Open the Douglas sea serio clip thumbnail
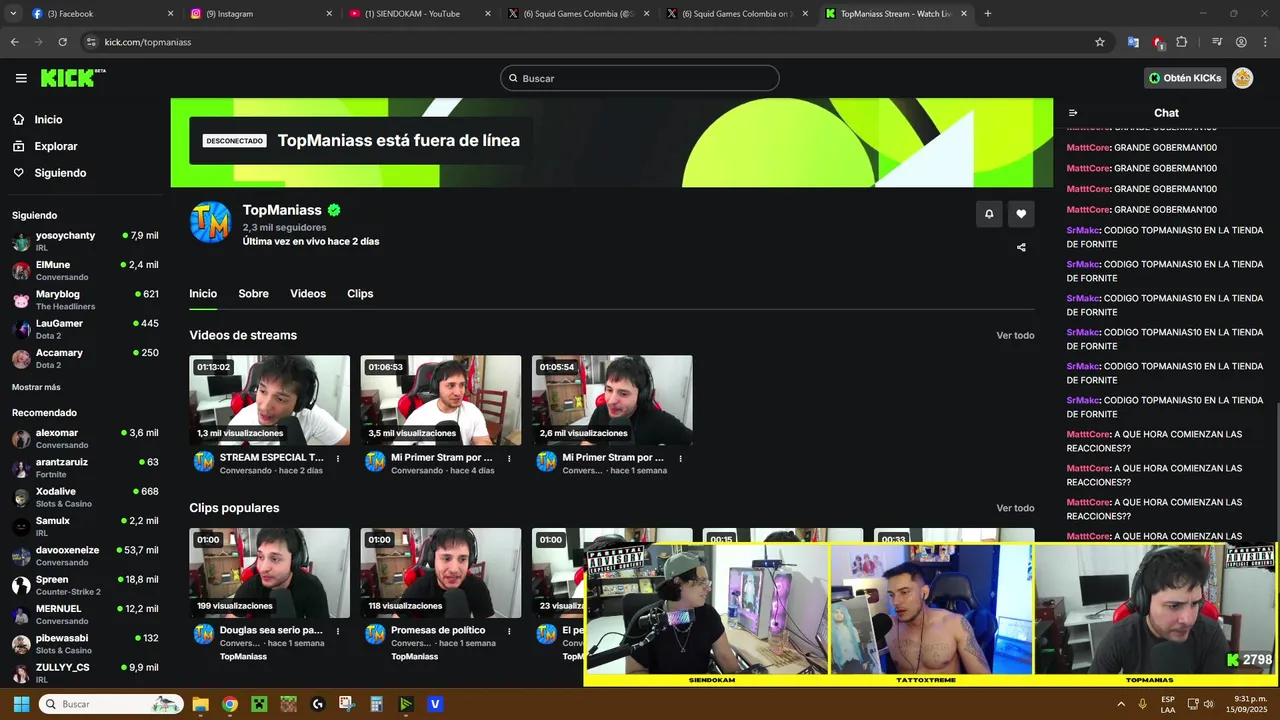The image size is (1280, 720). coord(270,573)
